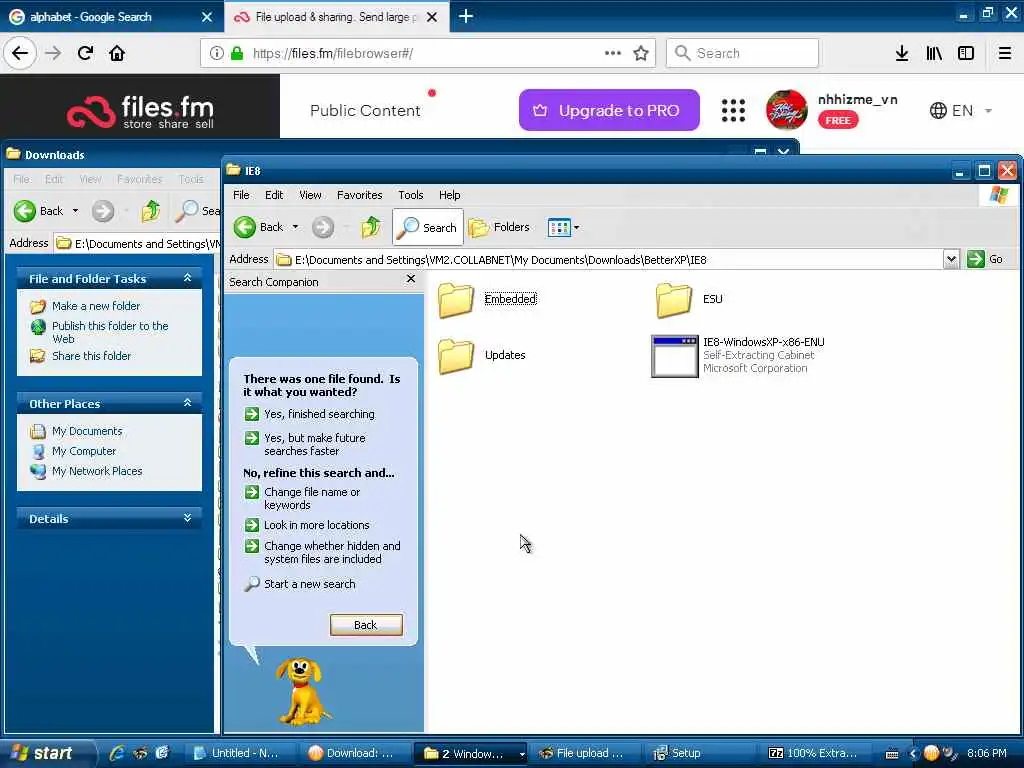Open Firefox downloads arrow icon
Image resolution: width=1024 pixels, height=768 pixels.
[x=902, y=53]
